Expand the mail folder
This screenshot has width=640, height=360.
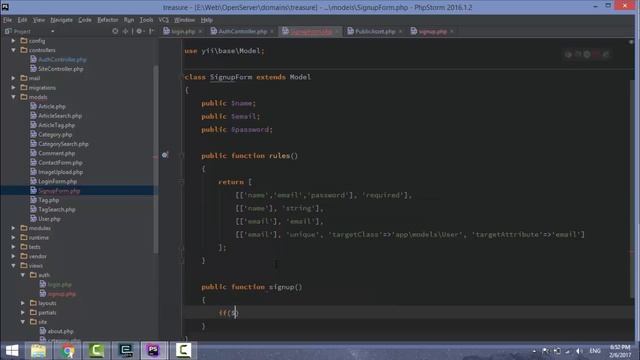13,78
